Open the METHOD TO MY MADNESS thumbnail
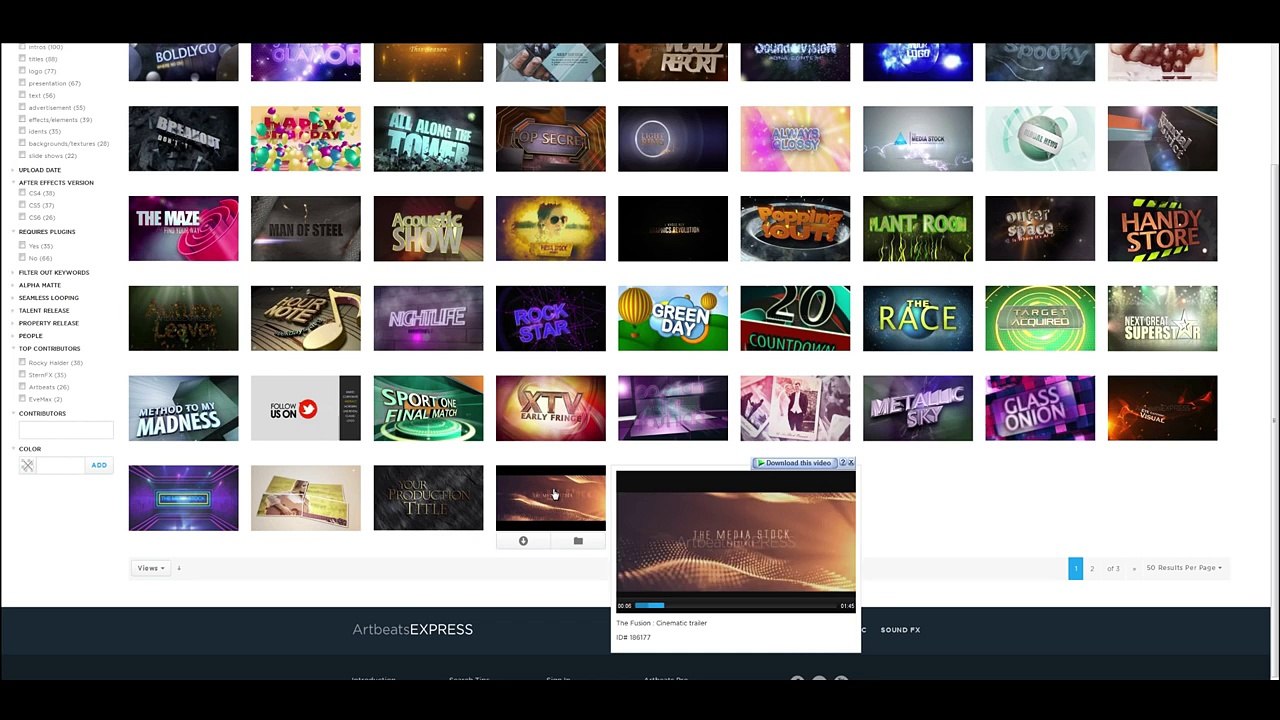Viewport: 1280px width, 720px height. click(184, 409)
